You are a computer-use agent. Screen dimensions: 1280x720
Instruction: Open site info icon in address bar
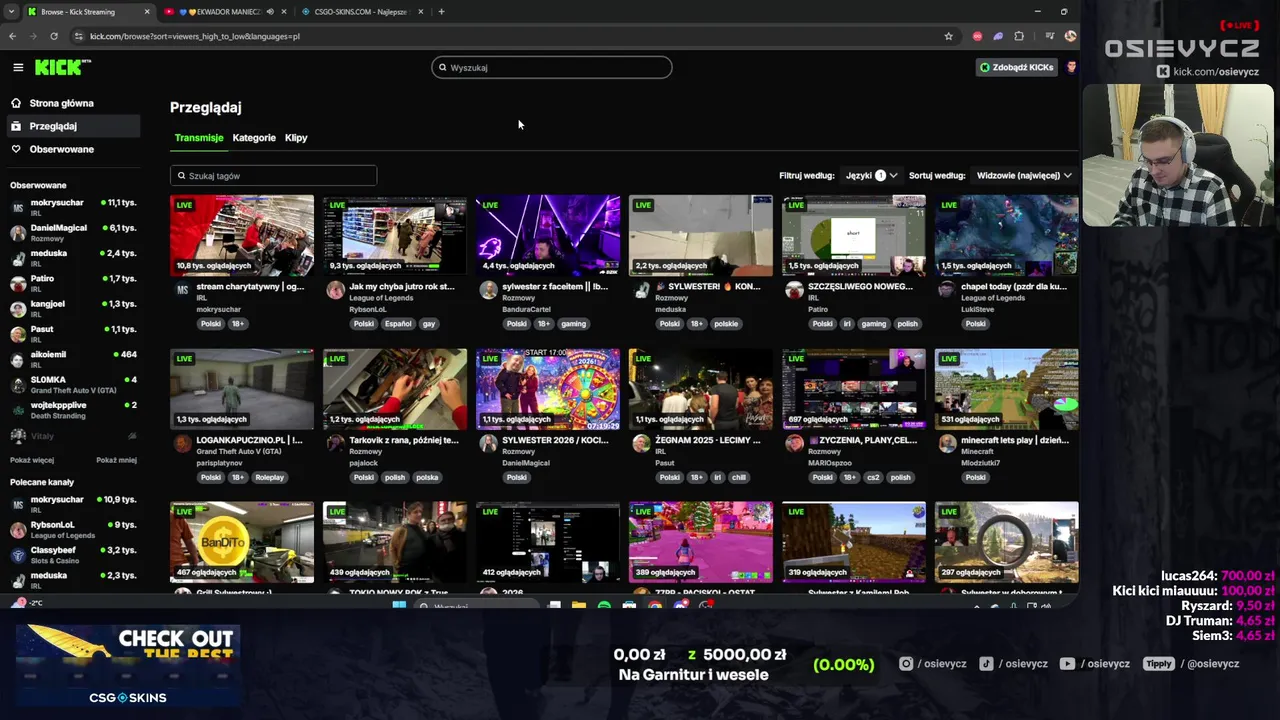(x=78, y=36)
